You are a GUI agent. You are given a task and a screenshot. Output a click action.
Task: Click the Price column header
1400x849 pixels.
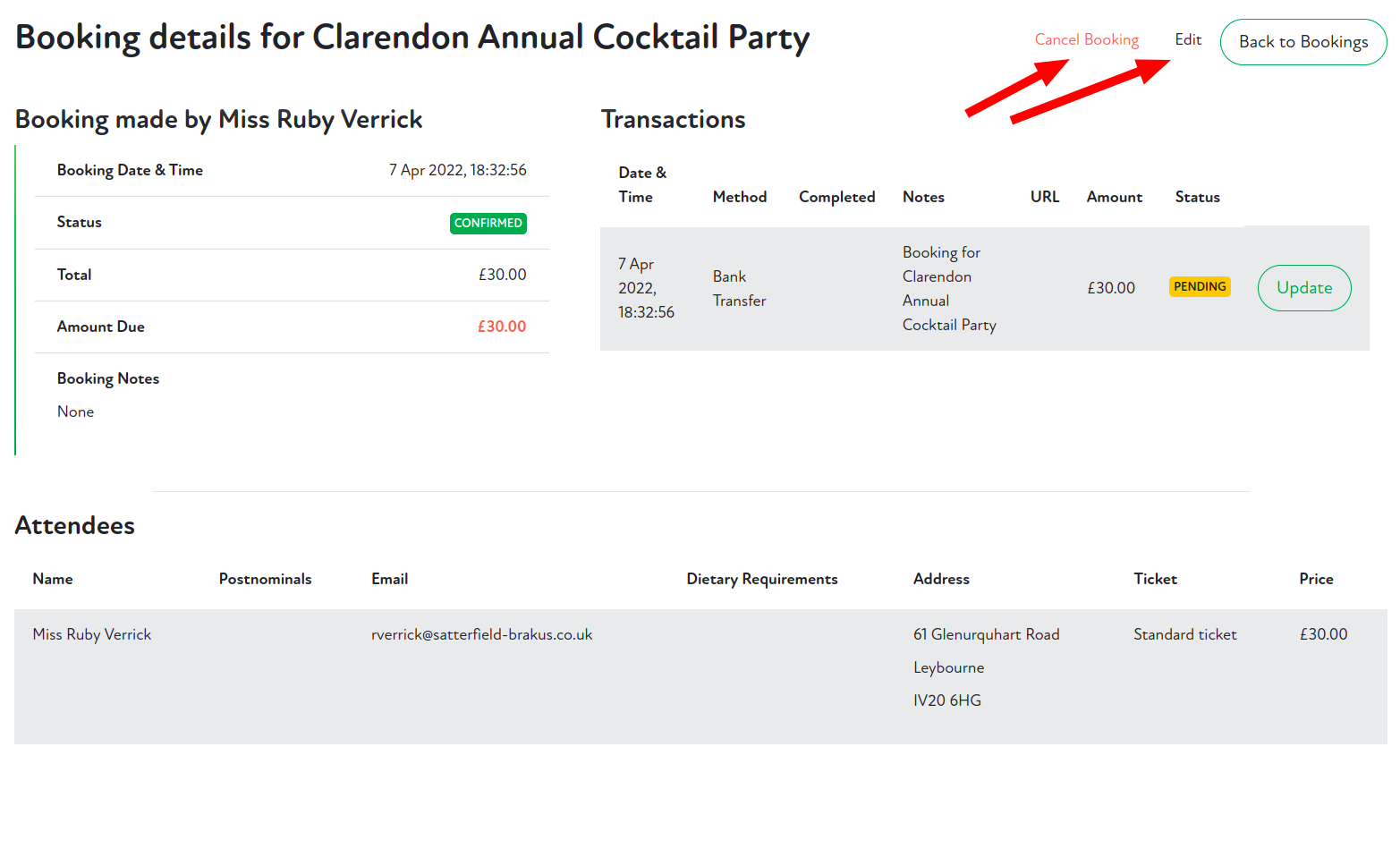click(x=1316, y=579)
